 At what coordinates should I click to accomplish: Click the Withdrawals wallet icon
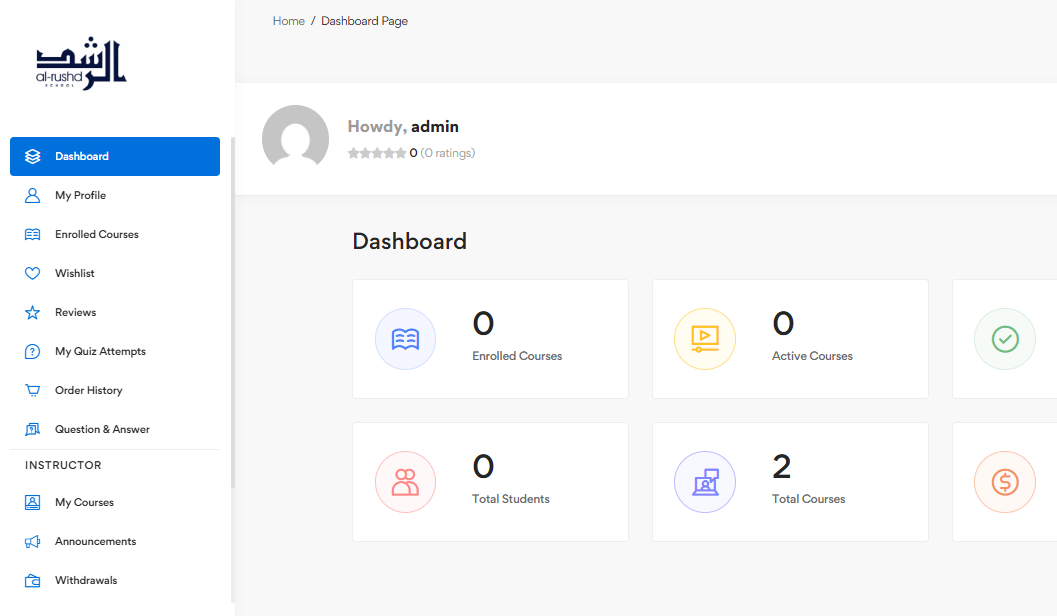(x=32, y=581)
